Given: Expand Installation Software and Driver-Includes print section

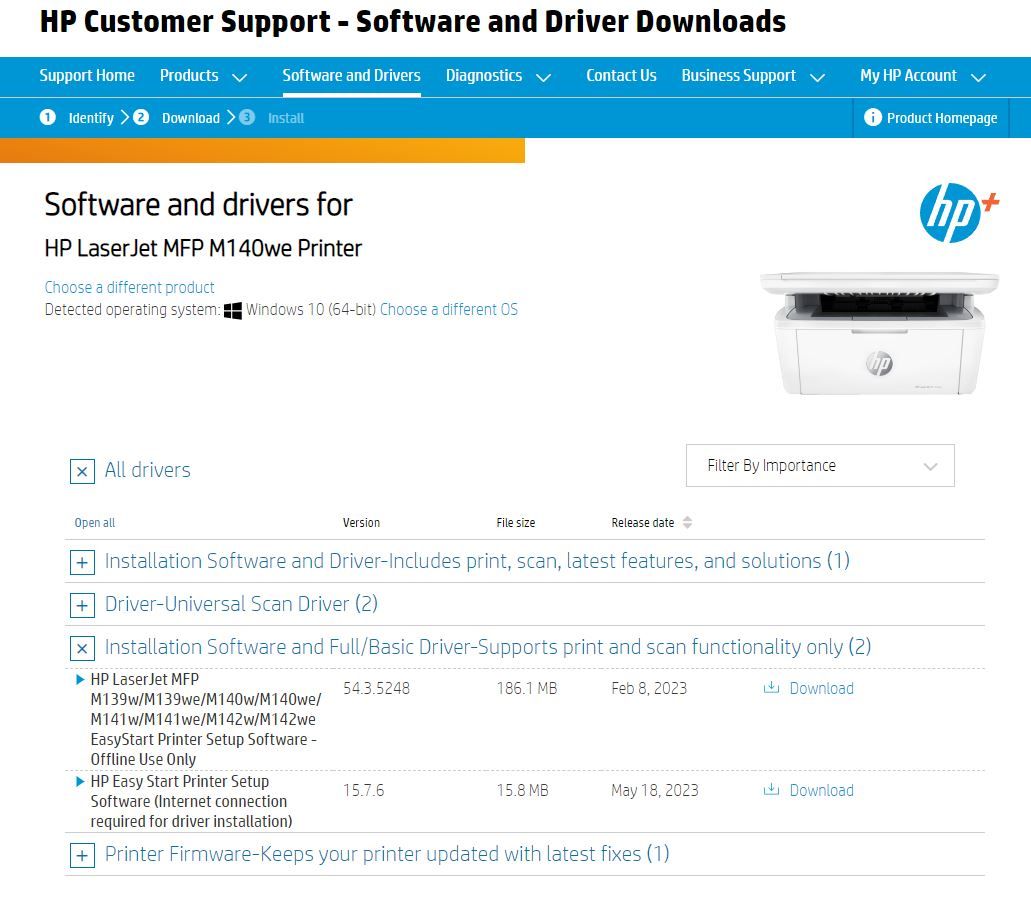Looking at the screenshot, I should click(x=82, y=562).
